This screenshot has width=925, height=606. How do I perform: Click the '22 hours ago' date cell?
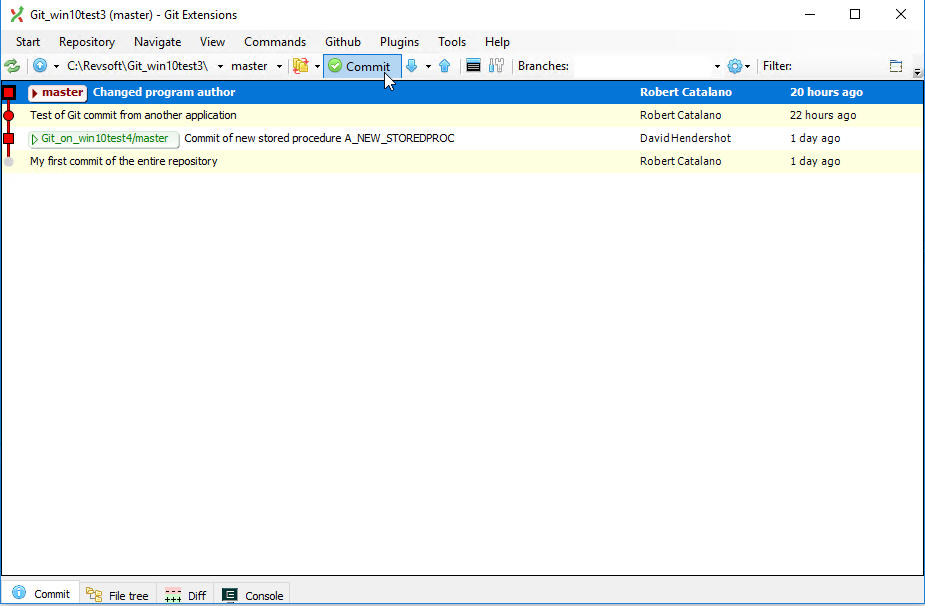coord(823,115)
